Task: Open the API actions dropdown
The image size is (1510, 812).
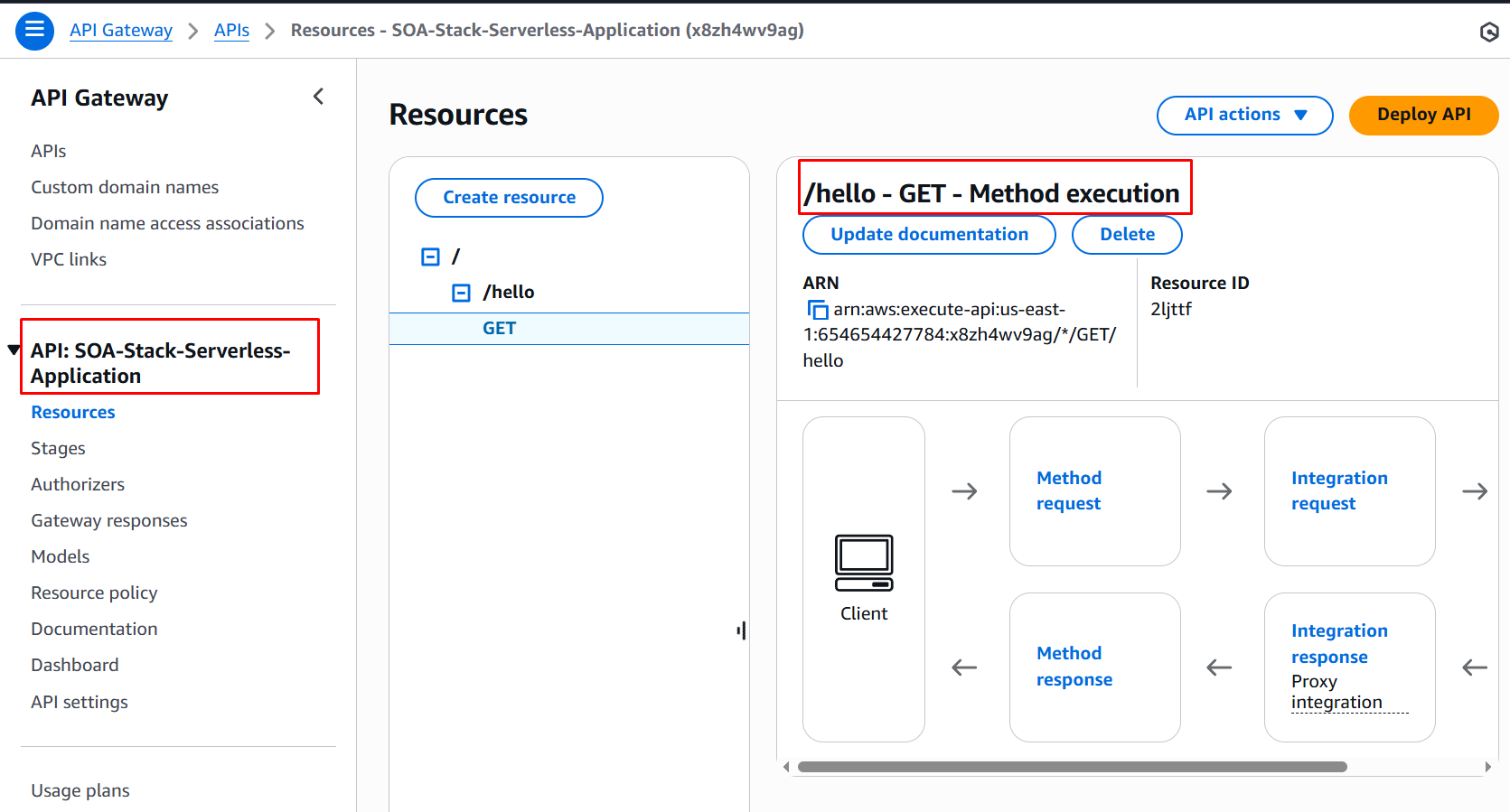Action: tap(1244, 115)
